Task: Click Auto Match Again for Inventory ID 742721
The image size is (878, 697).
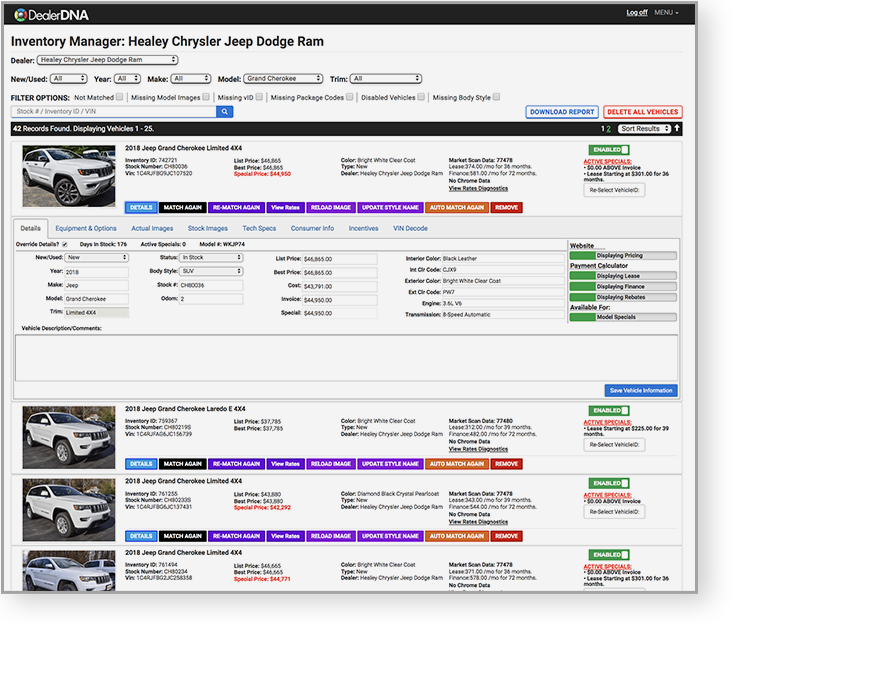Action: 457,208
